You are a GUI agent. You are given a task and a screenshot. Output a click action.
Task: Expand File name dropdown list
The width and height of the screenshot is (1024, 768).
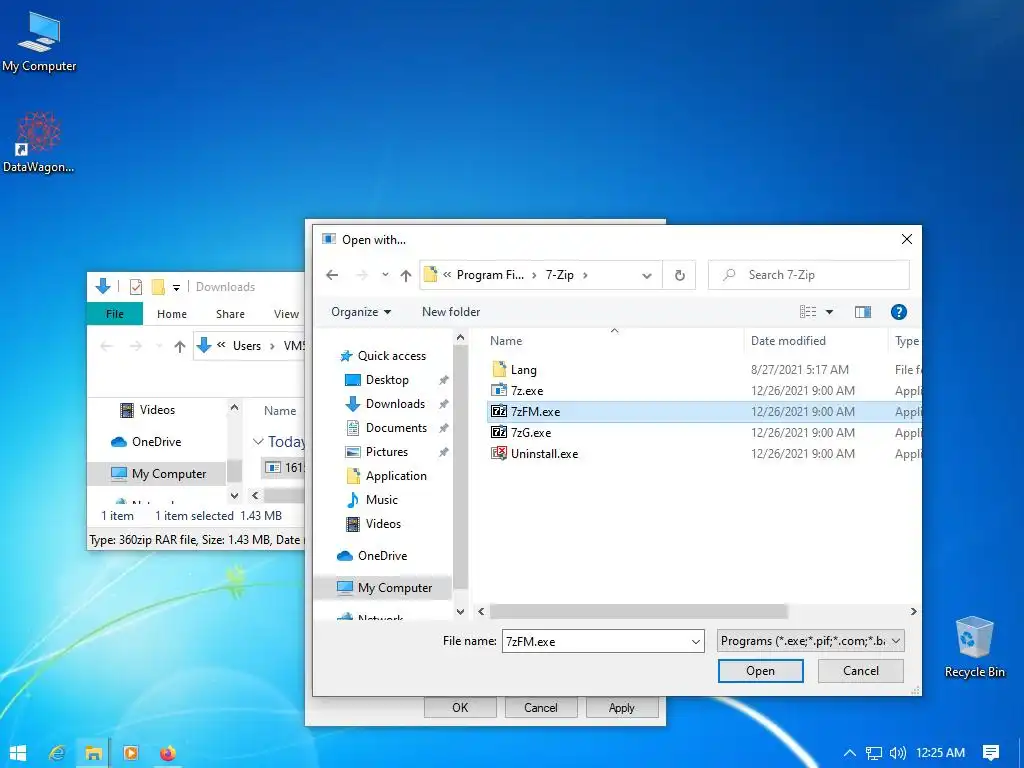(696, 641)
